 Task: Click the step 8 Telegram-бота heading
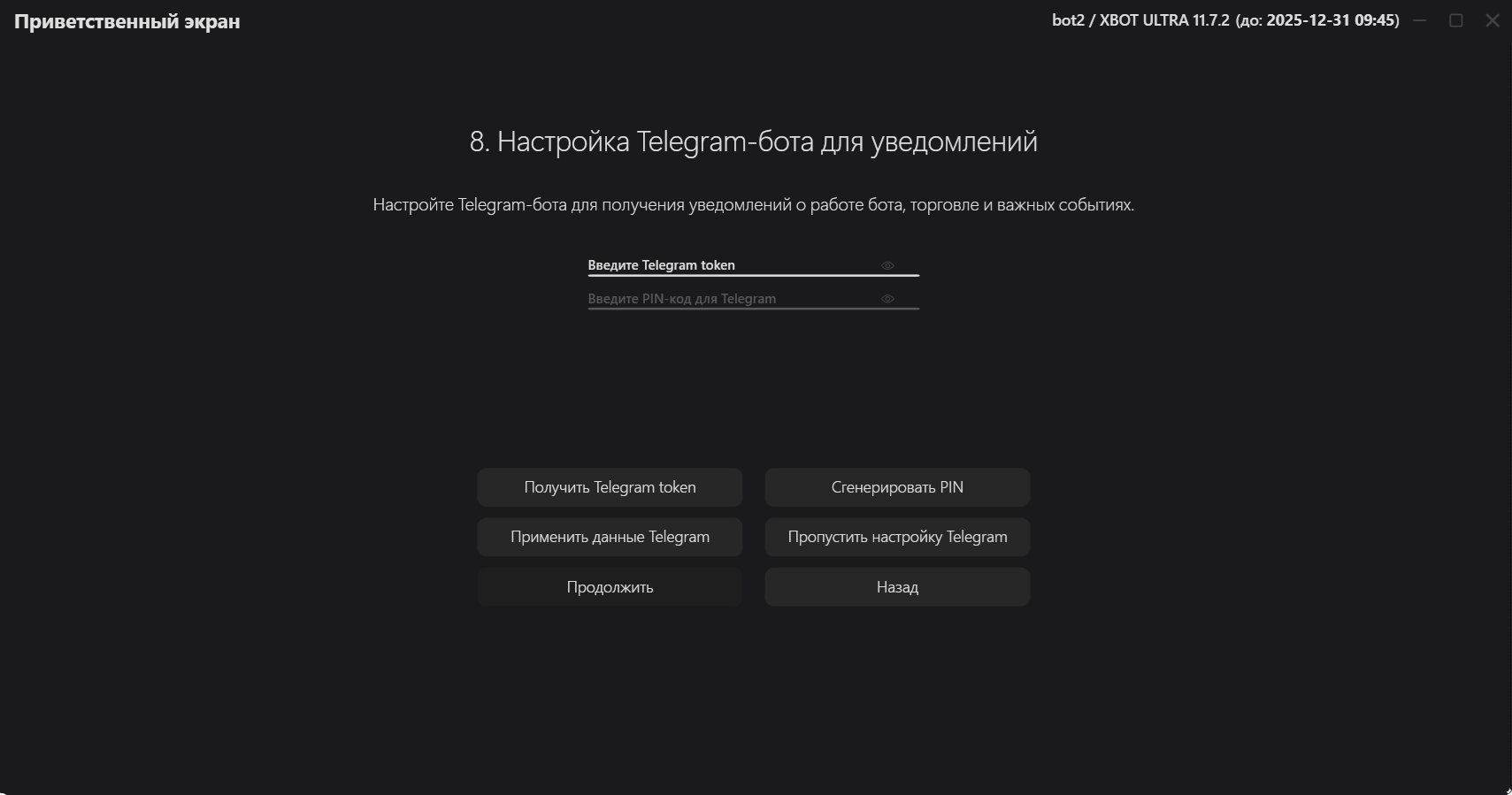(x=753, y=141)
